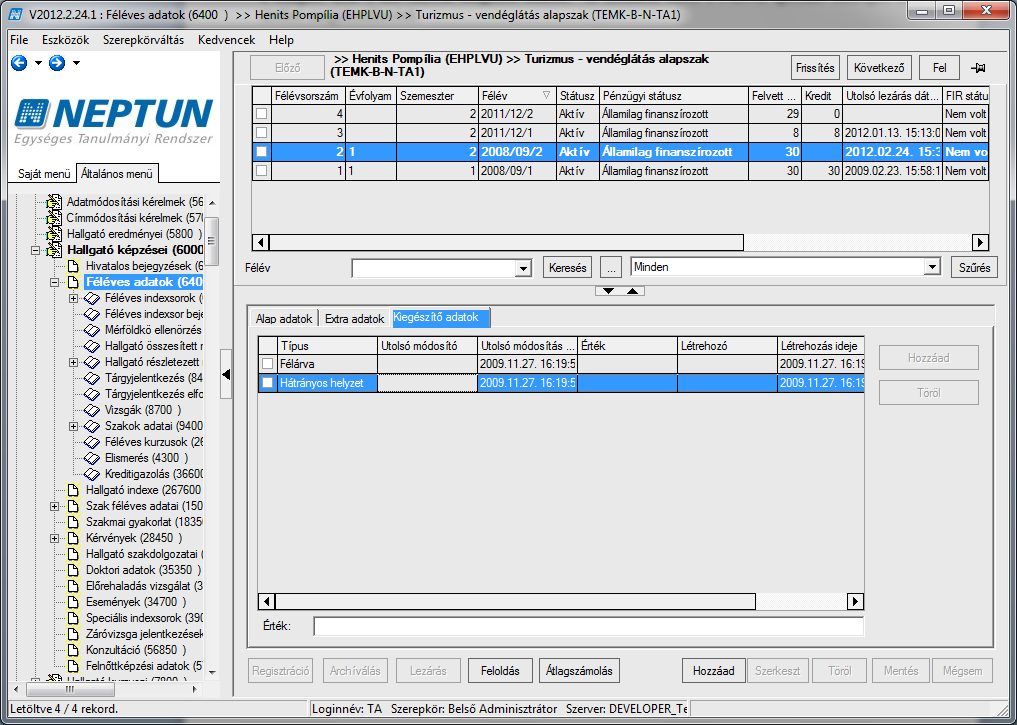1017x725 pixels.
Task: Toggle checkbox of selected 2008/09/2 row
Action: (261, 152)
